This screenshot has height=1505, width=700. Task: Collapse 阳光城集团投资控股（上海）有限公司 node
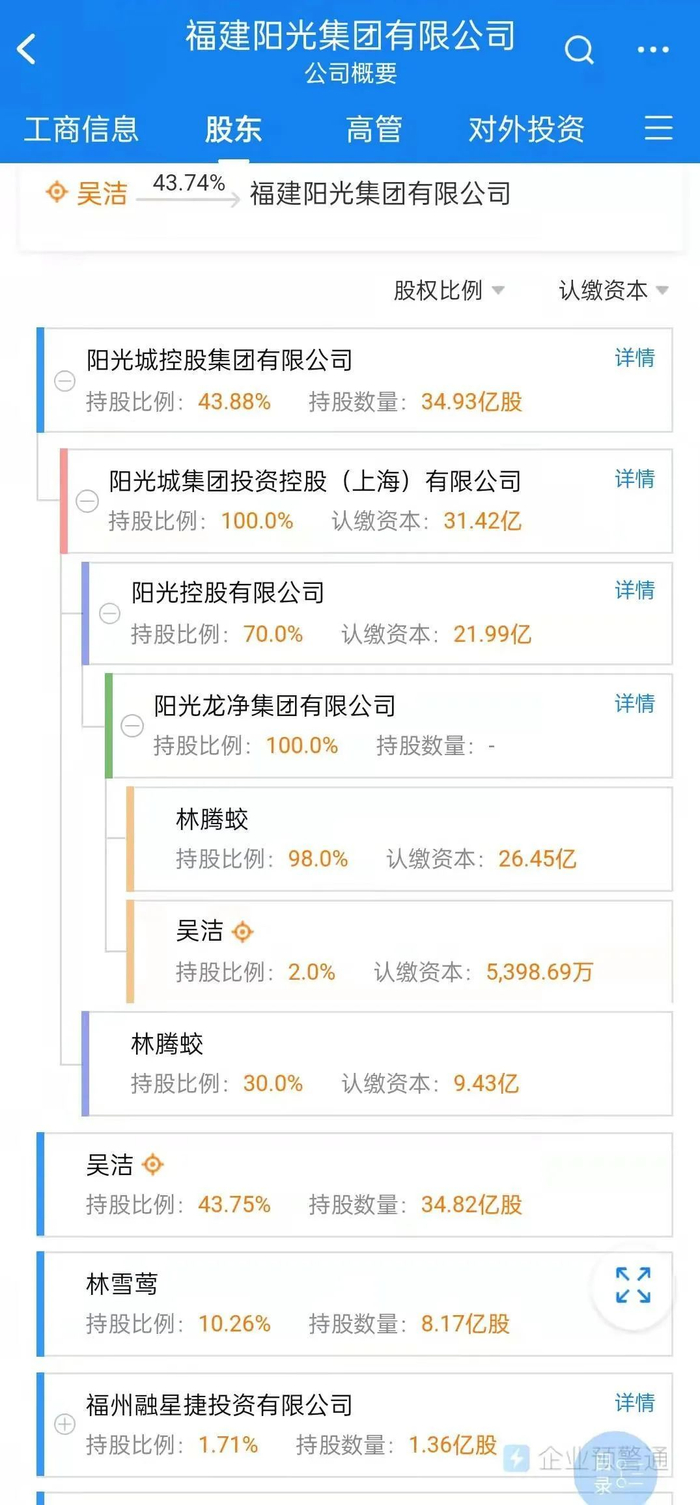click(88, 501)
